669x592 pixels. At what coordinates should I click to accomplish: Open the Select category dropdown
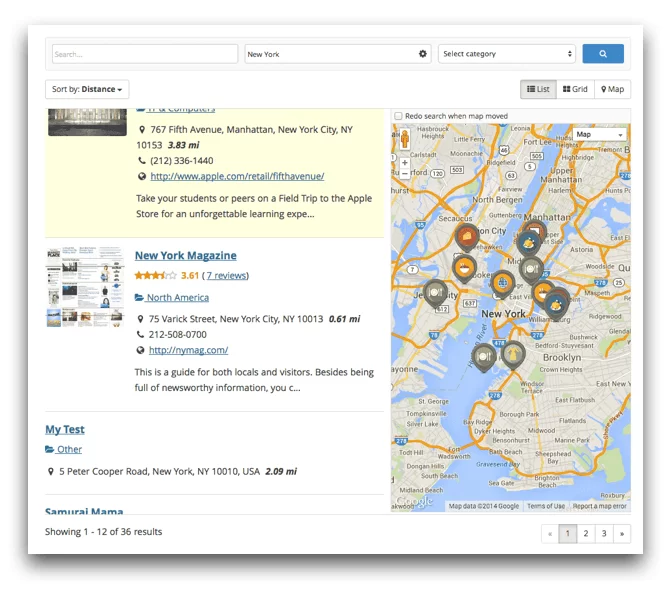(x=508, y=54)
